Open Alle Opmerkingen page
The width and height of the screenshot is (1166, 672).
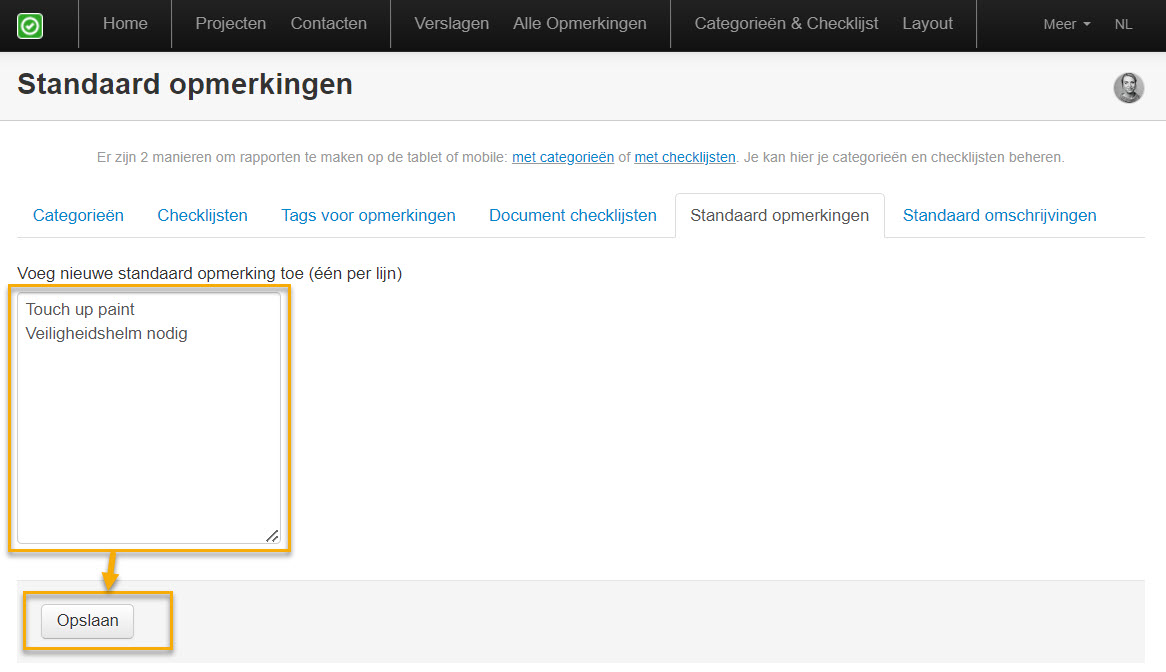580,24
